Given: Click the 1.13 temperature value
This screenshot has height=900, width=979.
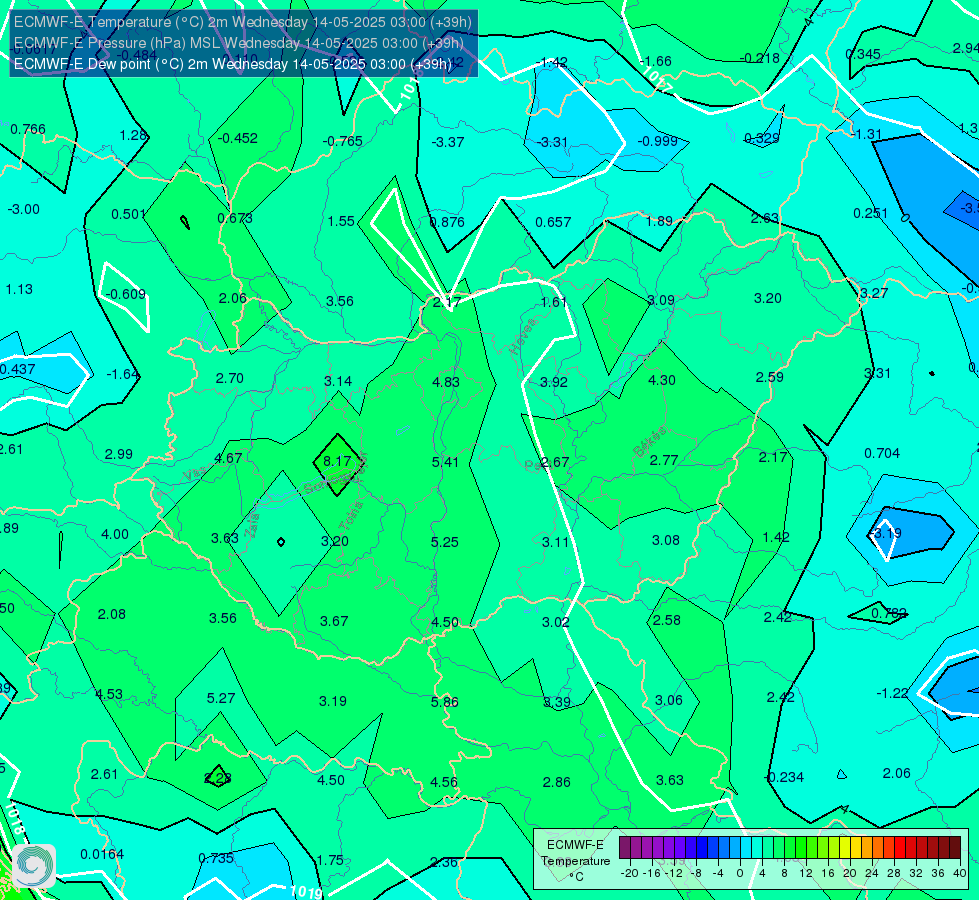Looking at the screenshot, I should point(19,289).
